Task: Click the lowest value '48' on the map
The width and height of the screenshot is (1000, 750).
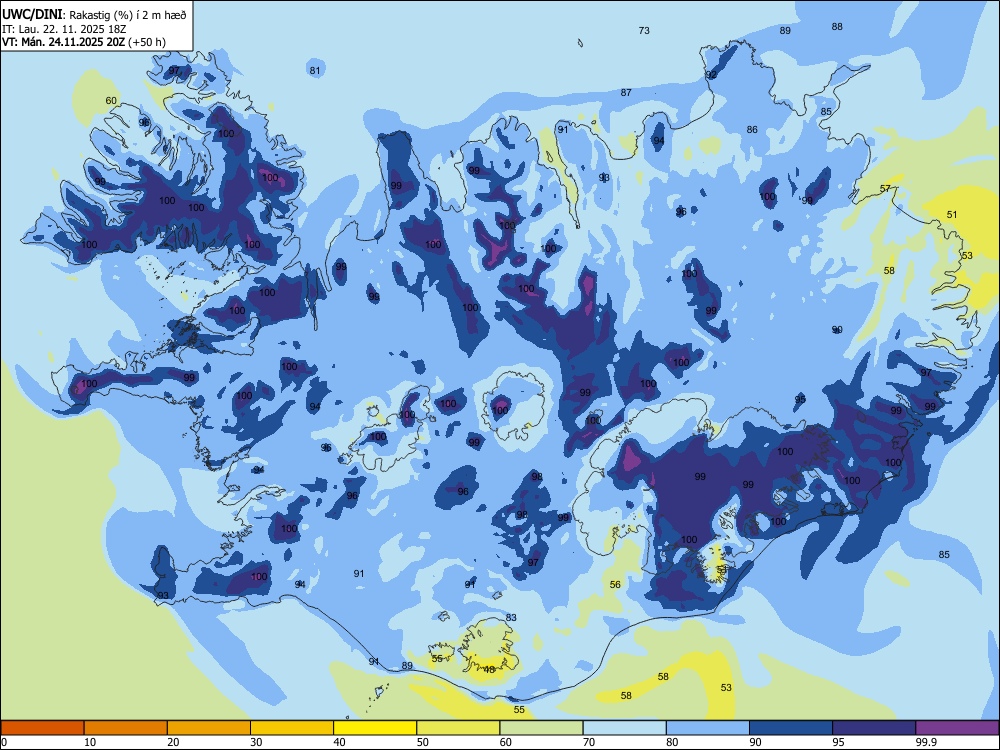Action: coord(489,669)
